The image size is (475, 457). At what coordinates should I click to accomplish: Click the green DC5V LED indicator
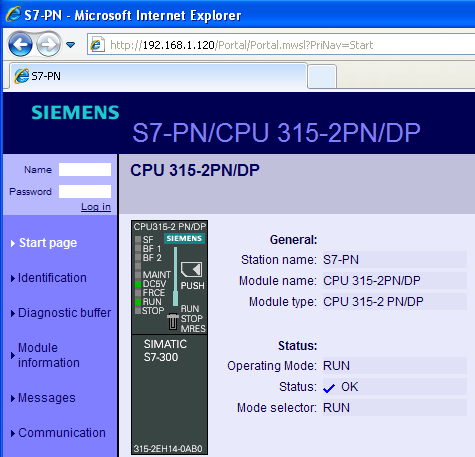coord(138,284)
